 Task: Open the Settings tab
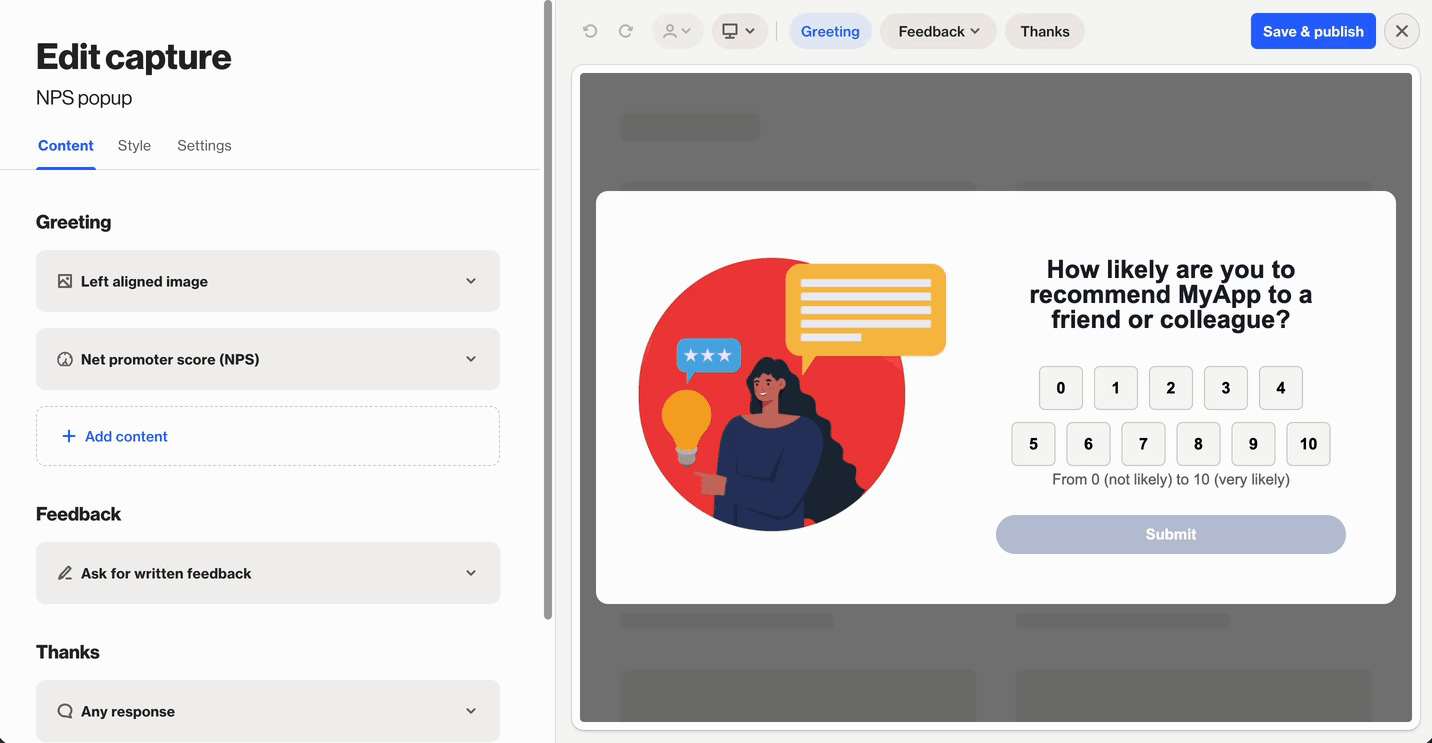pos(204,146)
